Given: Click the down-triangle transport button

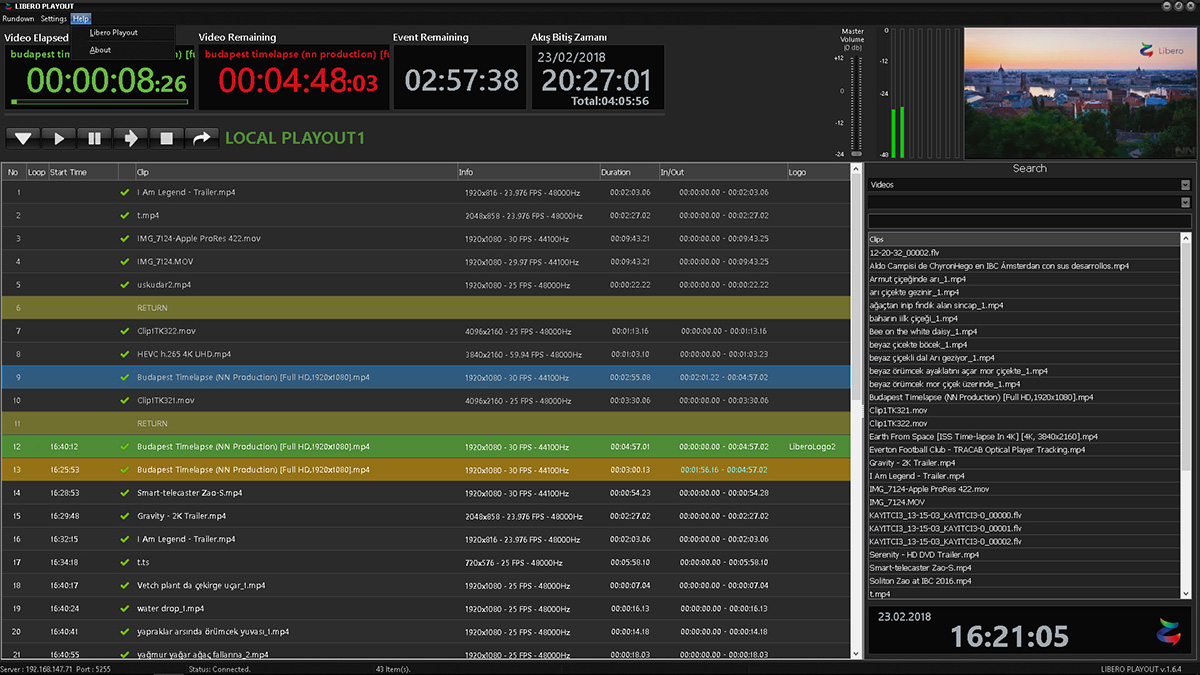Looking at the screenshot, I should (23, 138).
